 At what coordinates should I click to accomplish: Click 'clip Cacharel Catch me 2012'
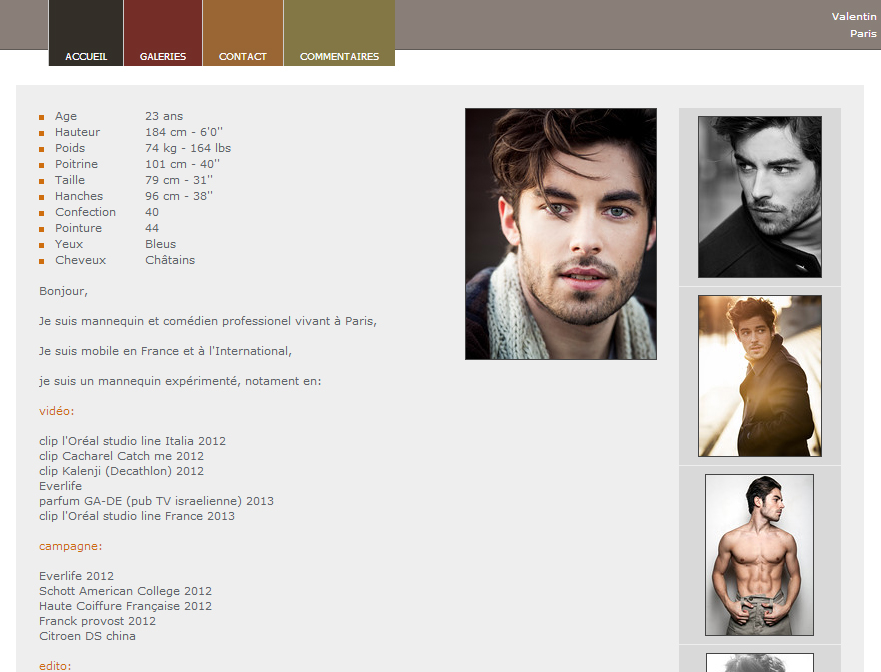pyautogui.click(x=121, y=456)
